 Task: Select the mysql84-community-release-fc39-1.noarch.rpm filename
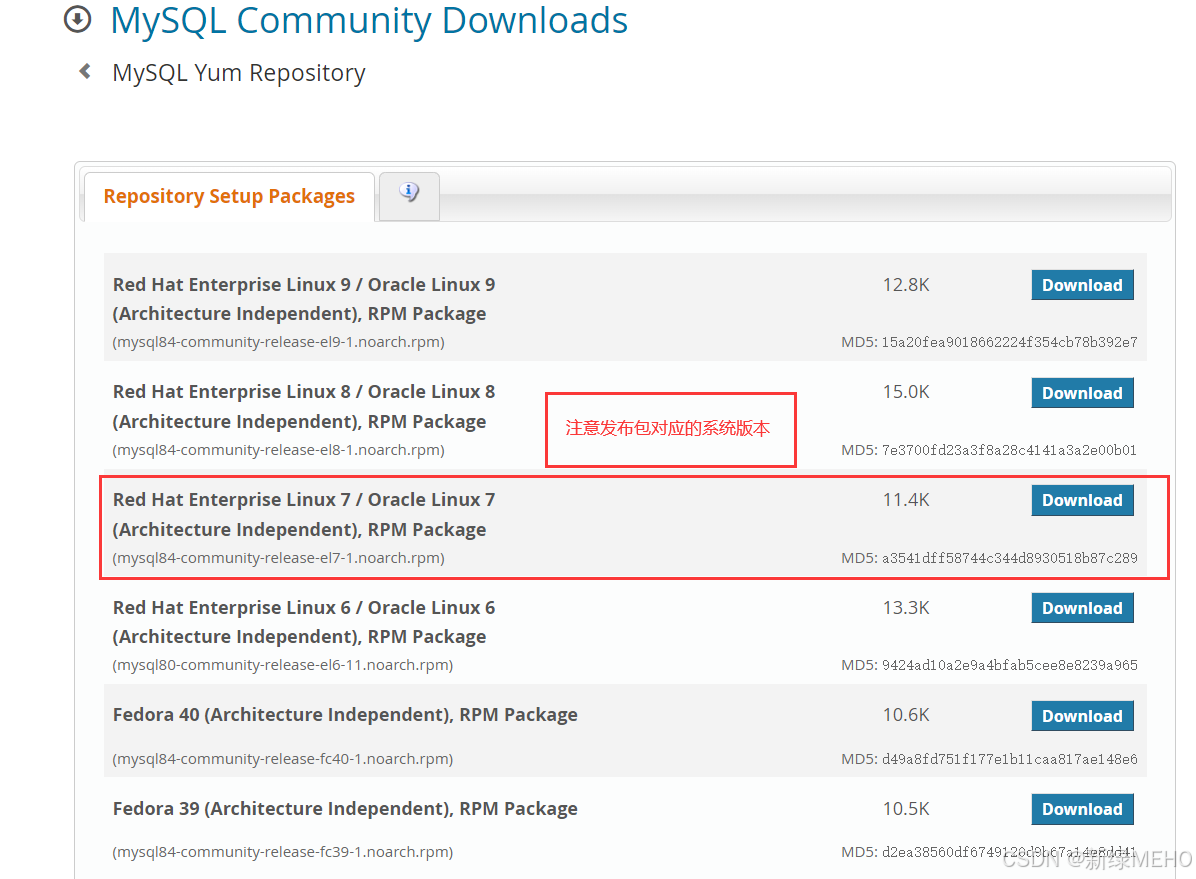pyautogui.click(x=282, y=852)
